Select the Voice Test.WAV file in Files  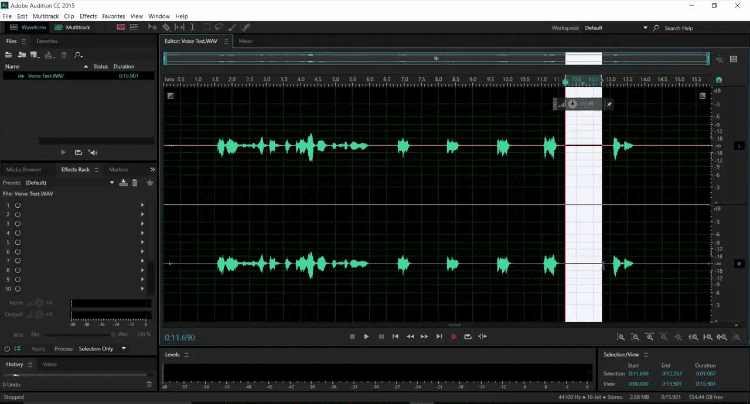point(78,76)
